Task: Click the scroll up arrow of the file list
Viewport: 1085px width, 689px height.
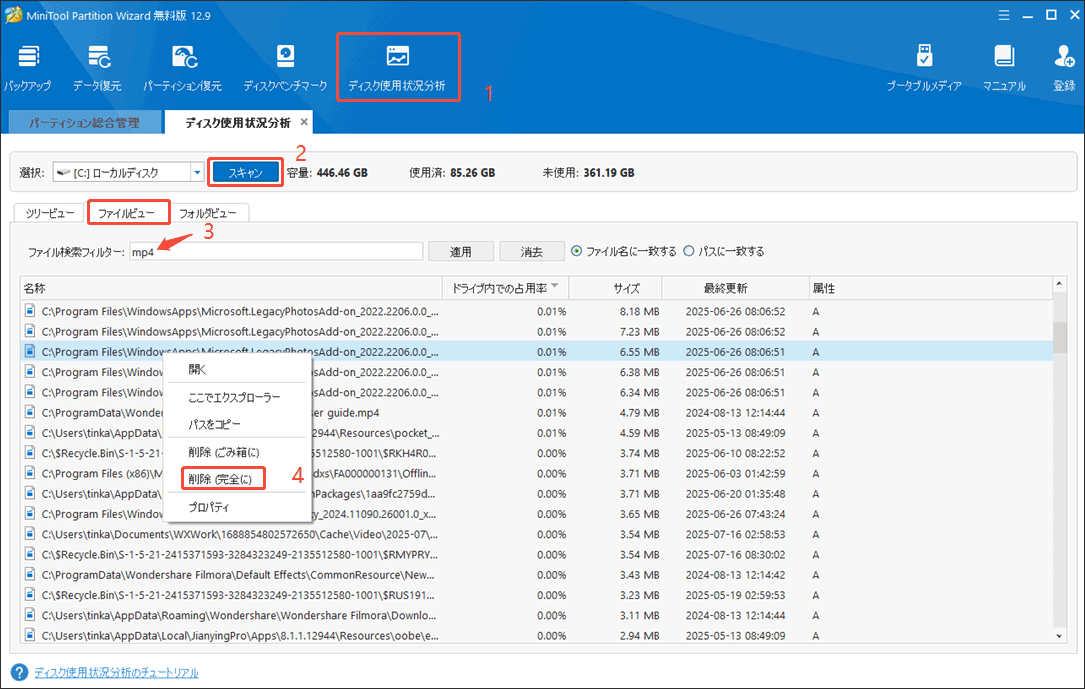Action: pyautogui.click(x=1059, y=284)
